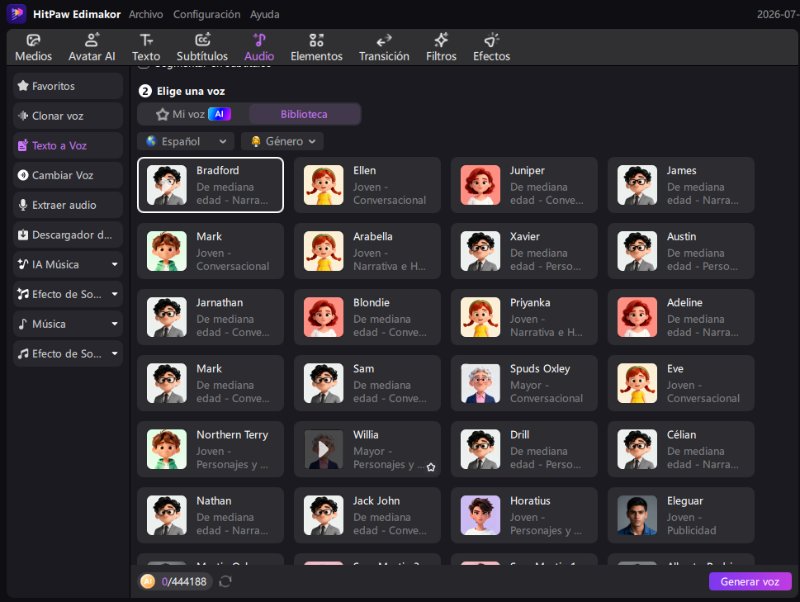800x602 pixels.
Task: Open Favoritos in the sidebar
Action: point(68,86)
